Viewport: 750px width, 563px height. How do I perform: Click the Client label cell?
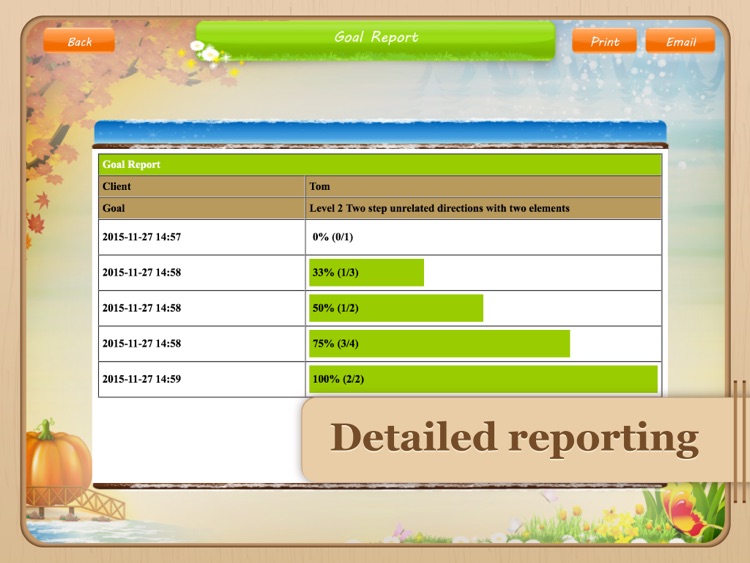[x=201, y=187]
